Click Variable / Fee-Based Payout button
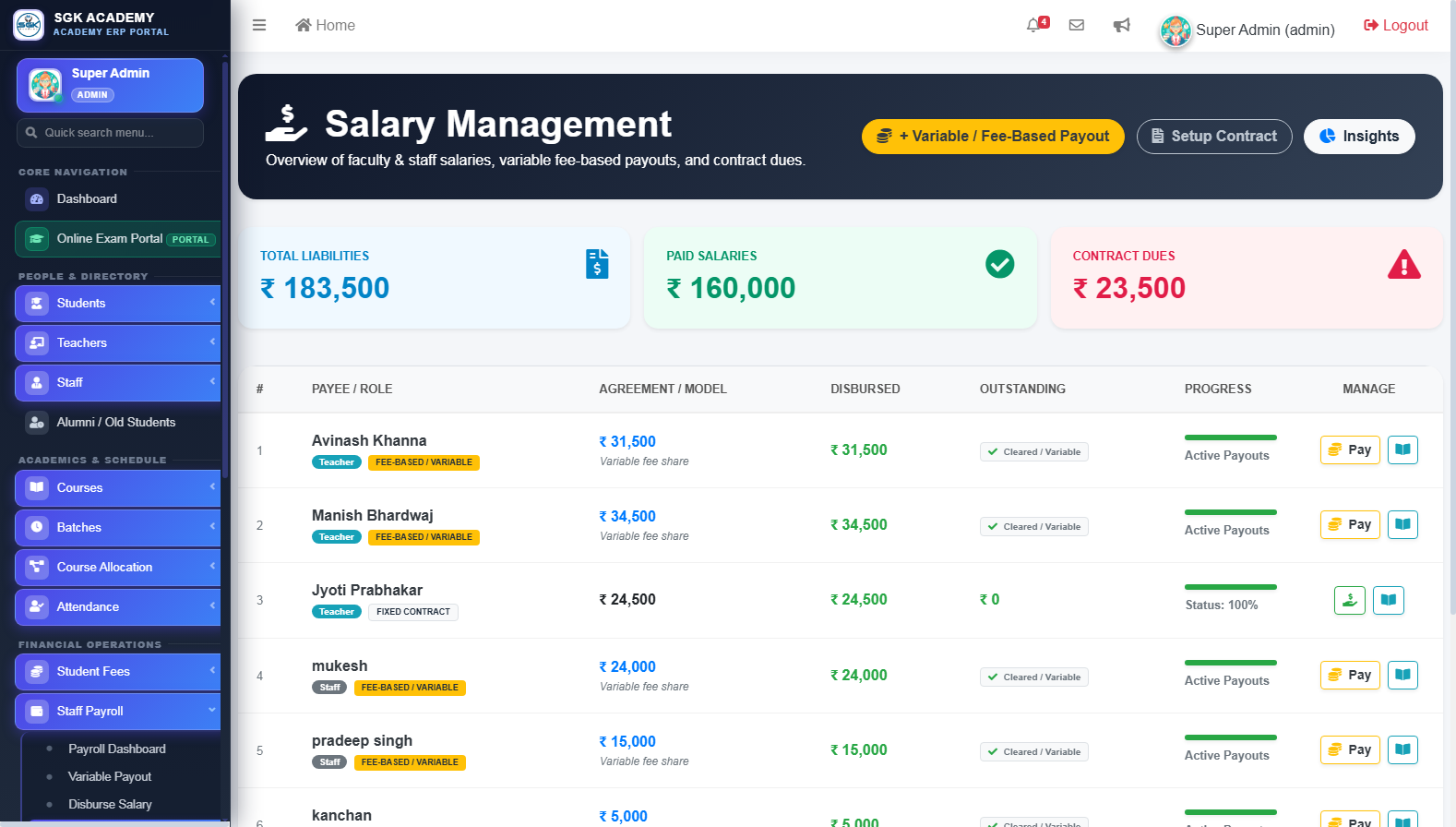The width and height of the screenshot is (1456, 827). pos(993,137)
